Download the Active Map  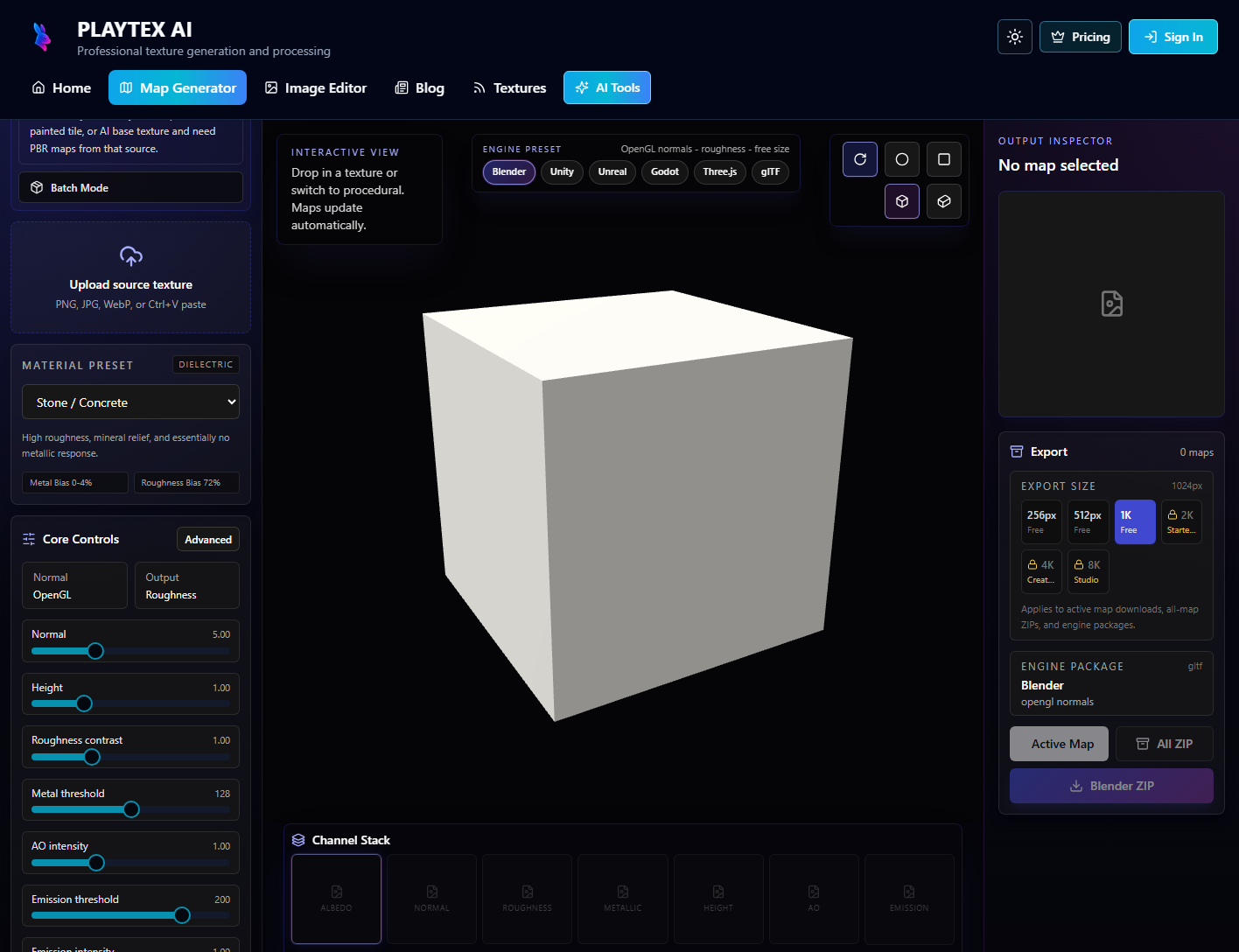[1059, 744]
